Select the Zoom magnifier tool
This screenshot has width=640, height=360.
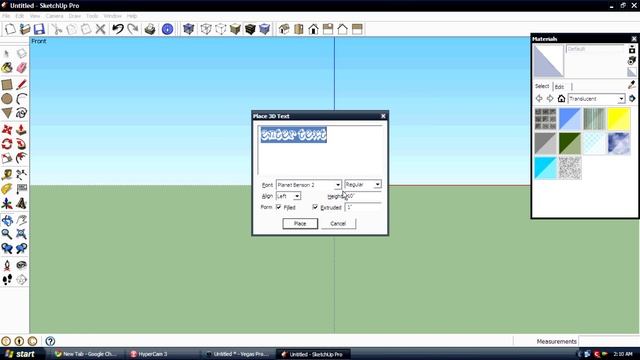(x=7, y=234)
